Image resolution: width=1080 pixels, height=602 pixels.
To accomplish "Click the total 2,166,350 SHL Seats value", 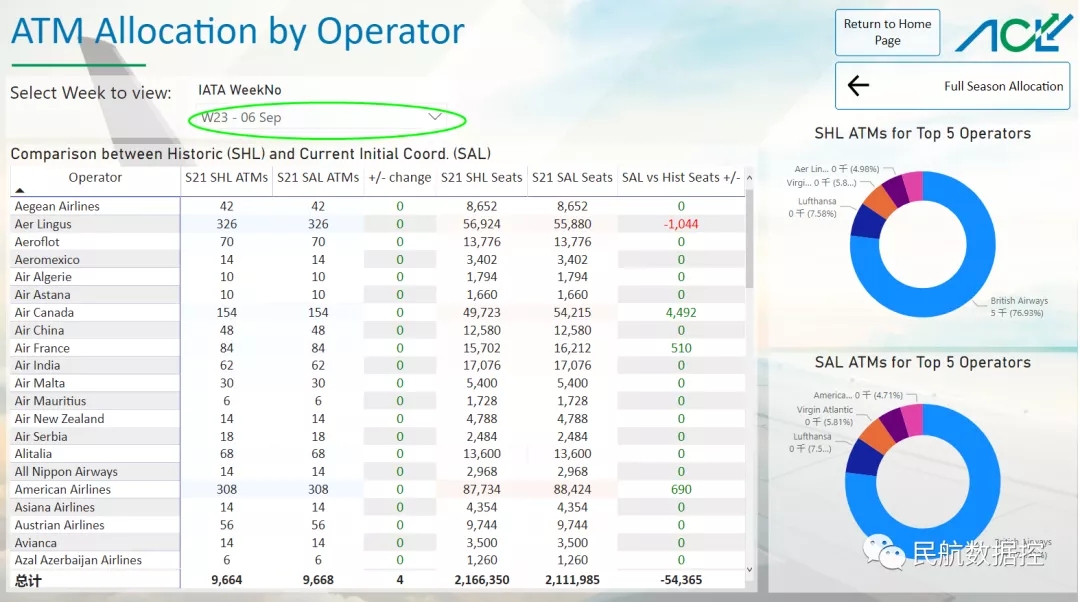I will [481, 580].
